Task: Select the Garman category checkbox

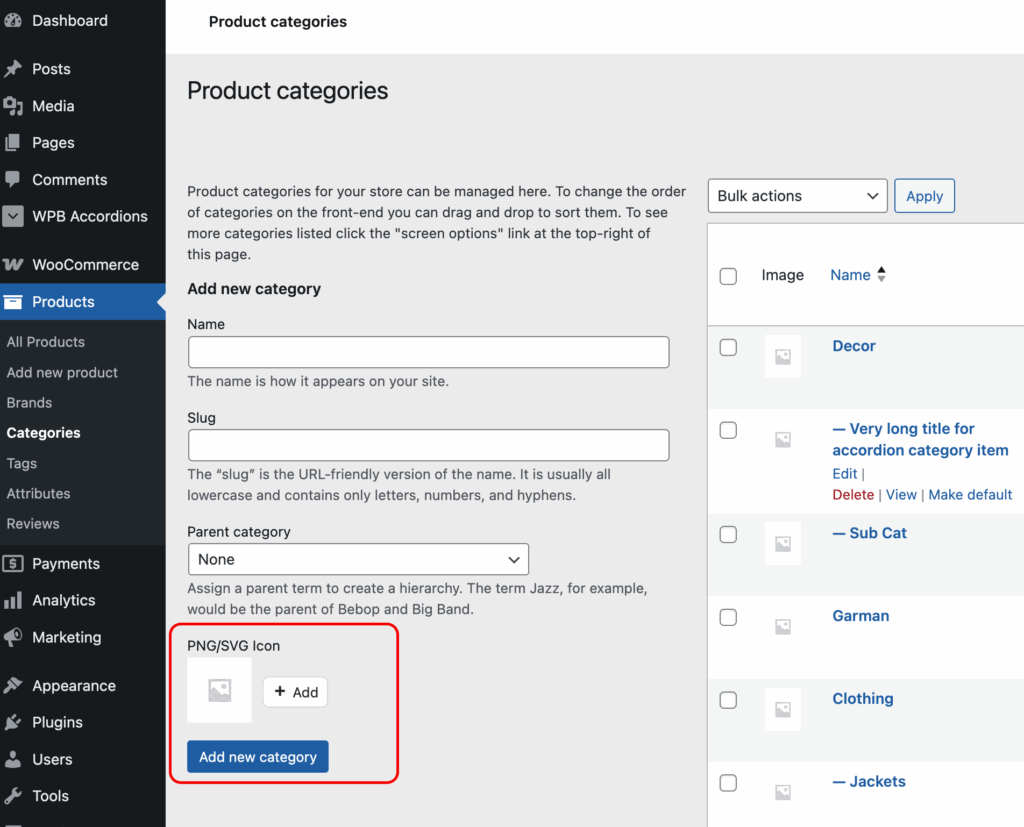Action: pyautogui.click(x=728, y=617)
